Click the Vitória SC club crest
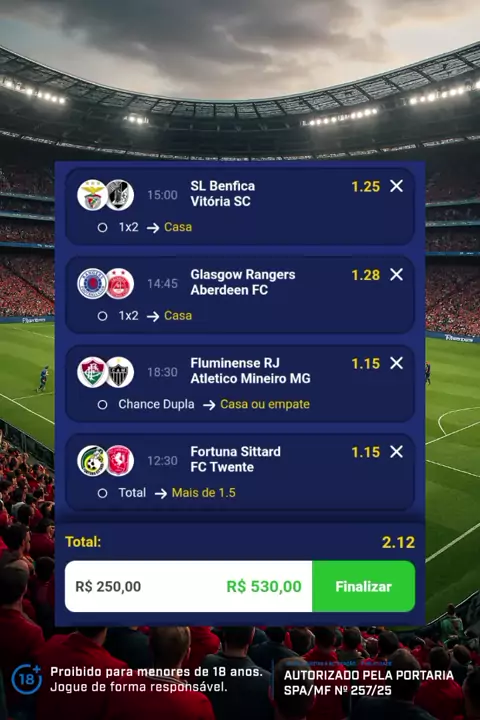 point(120,195)
